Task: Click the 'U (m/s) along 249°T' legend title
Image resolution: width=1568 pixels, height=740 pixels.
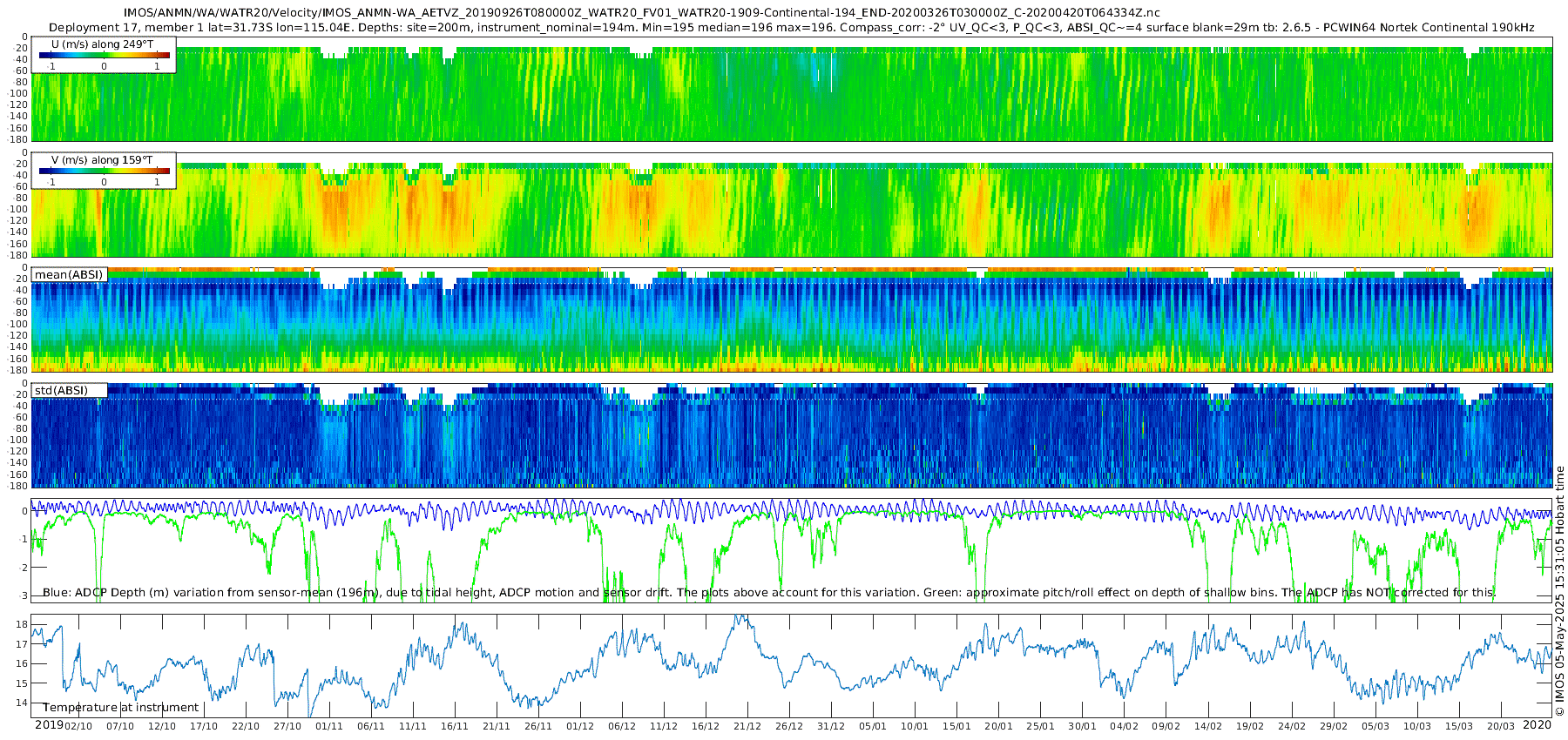Action: click(x=103, y=44)
